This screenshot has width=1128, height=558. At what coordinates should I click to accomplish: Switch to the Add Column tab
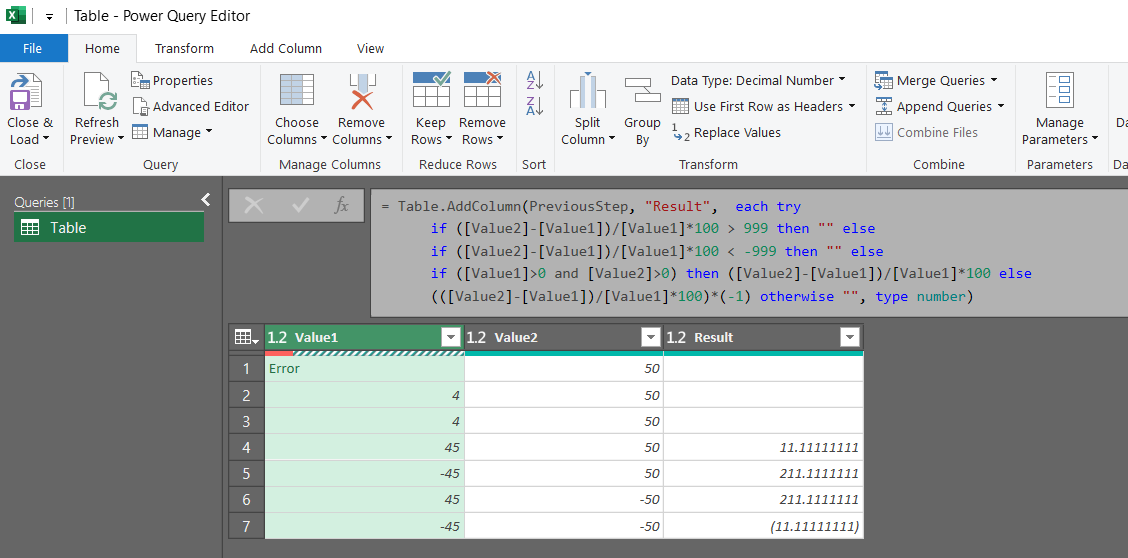click(x=286, y=48)
